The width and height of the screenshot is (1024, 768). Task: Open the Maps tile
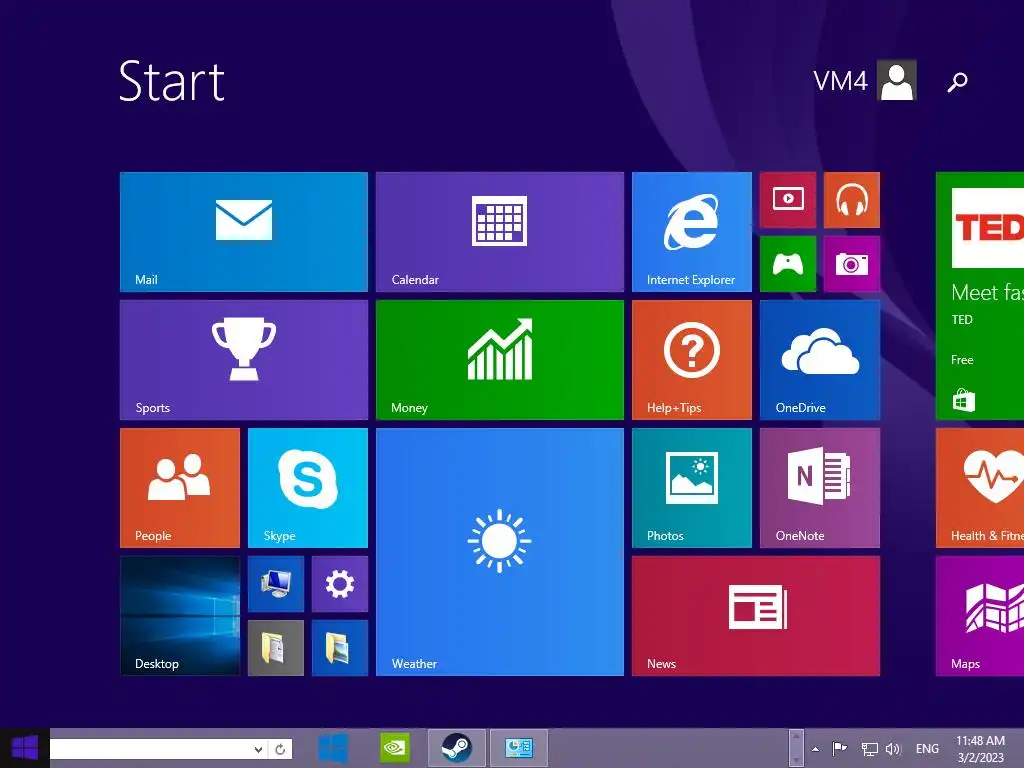point(980,616)
